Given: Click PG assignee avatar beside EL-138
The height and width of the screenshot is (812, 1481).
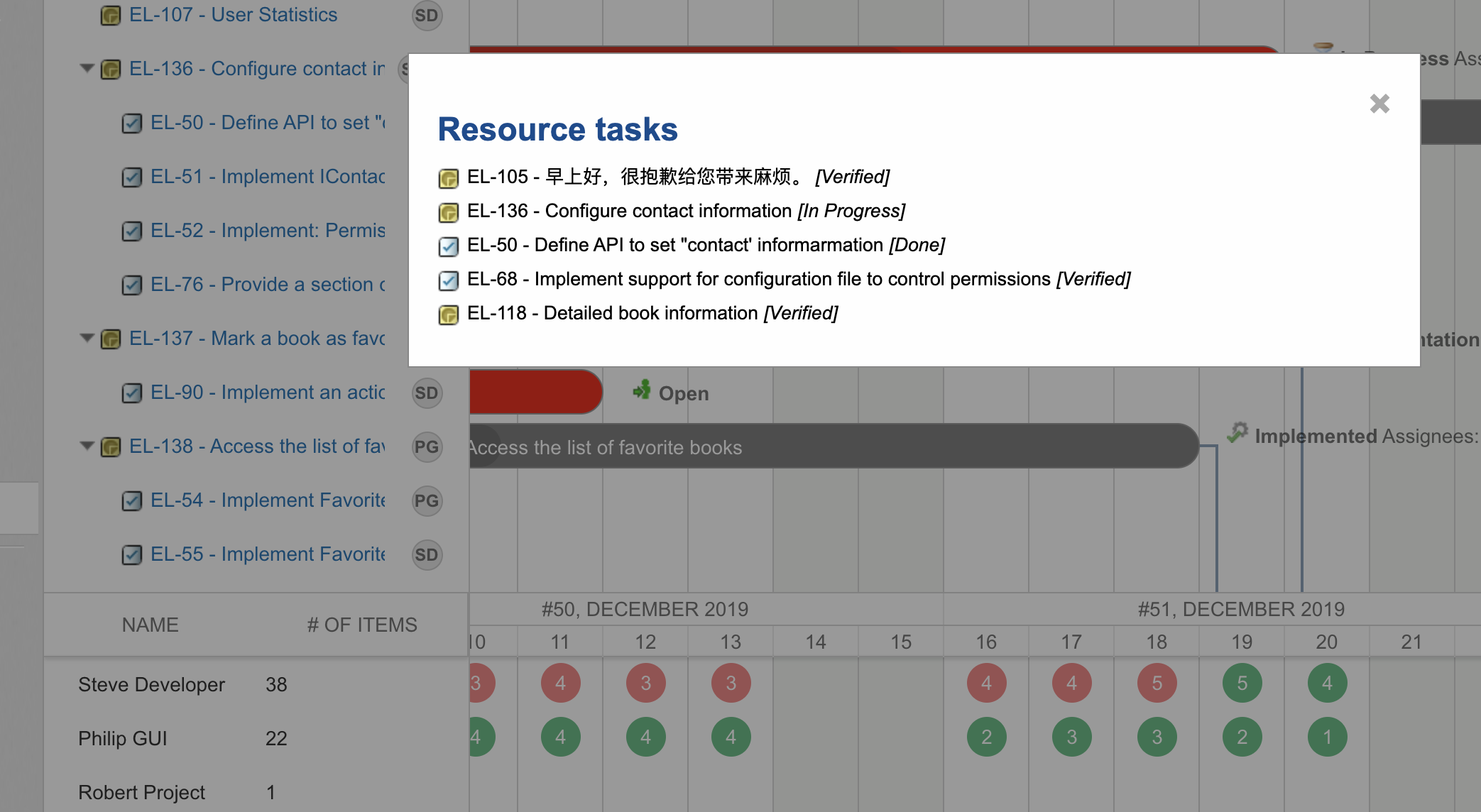Looking at the screenshot, I should tap(427, 447).
